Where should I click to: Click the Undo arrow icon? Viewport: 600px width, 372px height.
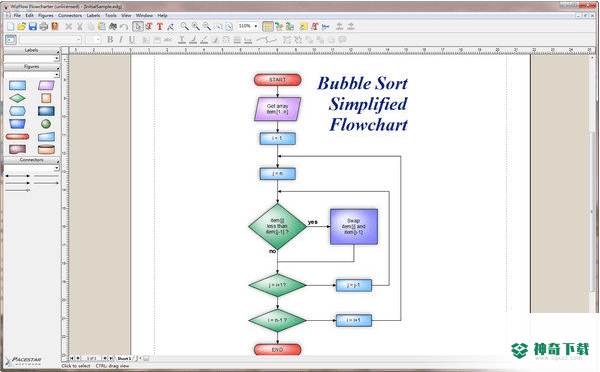123,26
